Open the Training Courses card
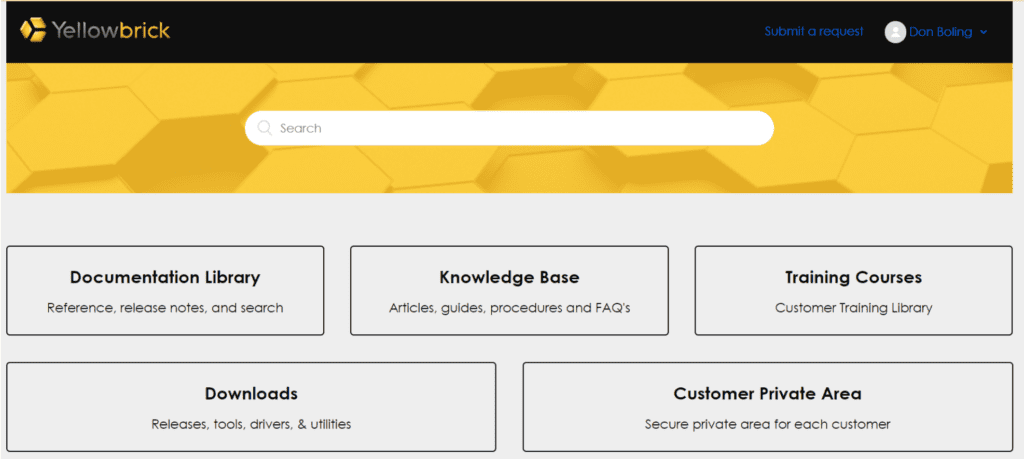The width and height of the screenshot is (1024, 459). pos(854,291)
